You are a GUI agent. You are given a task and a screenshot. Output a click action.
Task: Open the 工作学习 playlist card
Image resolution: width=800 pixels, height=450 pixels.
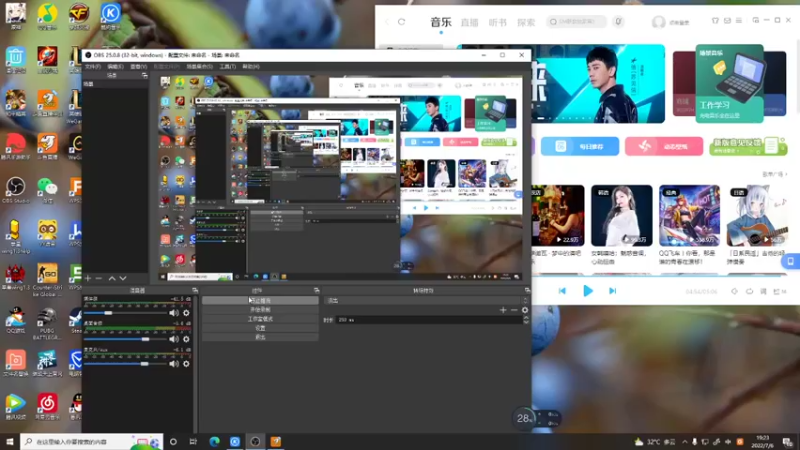[730, 83]
